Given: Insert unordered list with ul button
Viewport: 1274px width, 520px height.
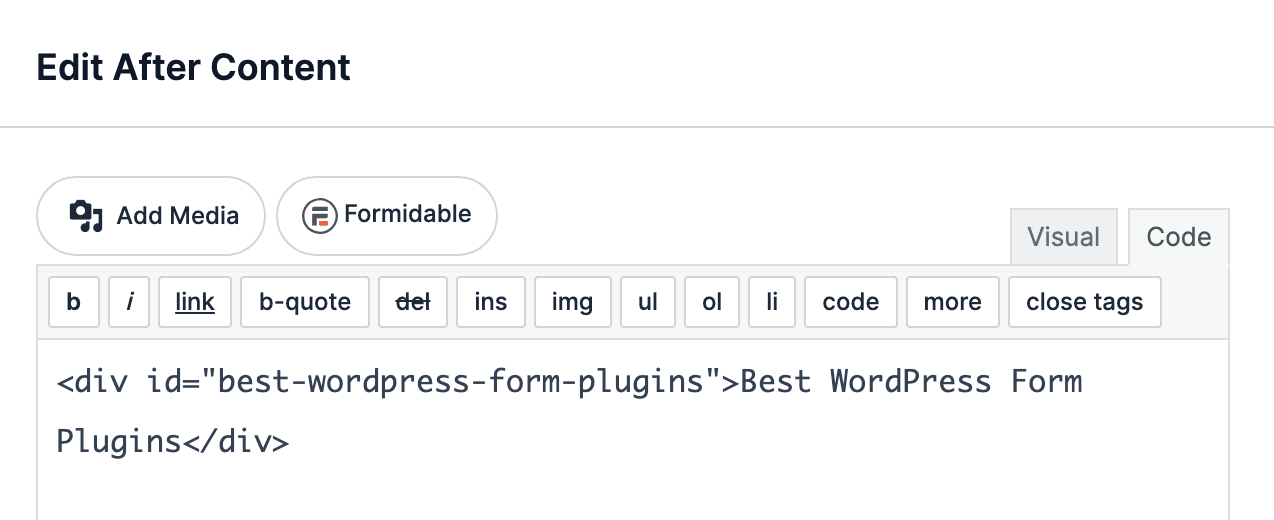Looking at the screenshot, I should 648,302.
